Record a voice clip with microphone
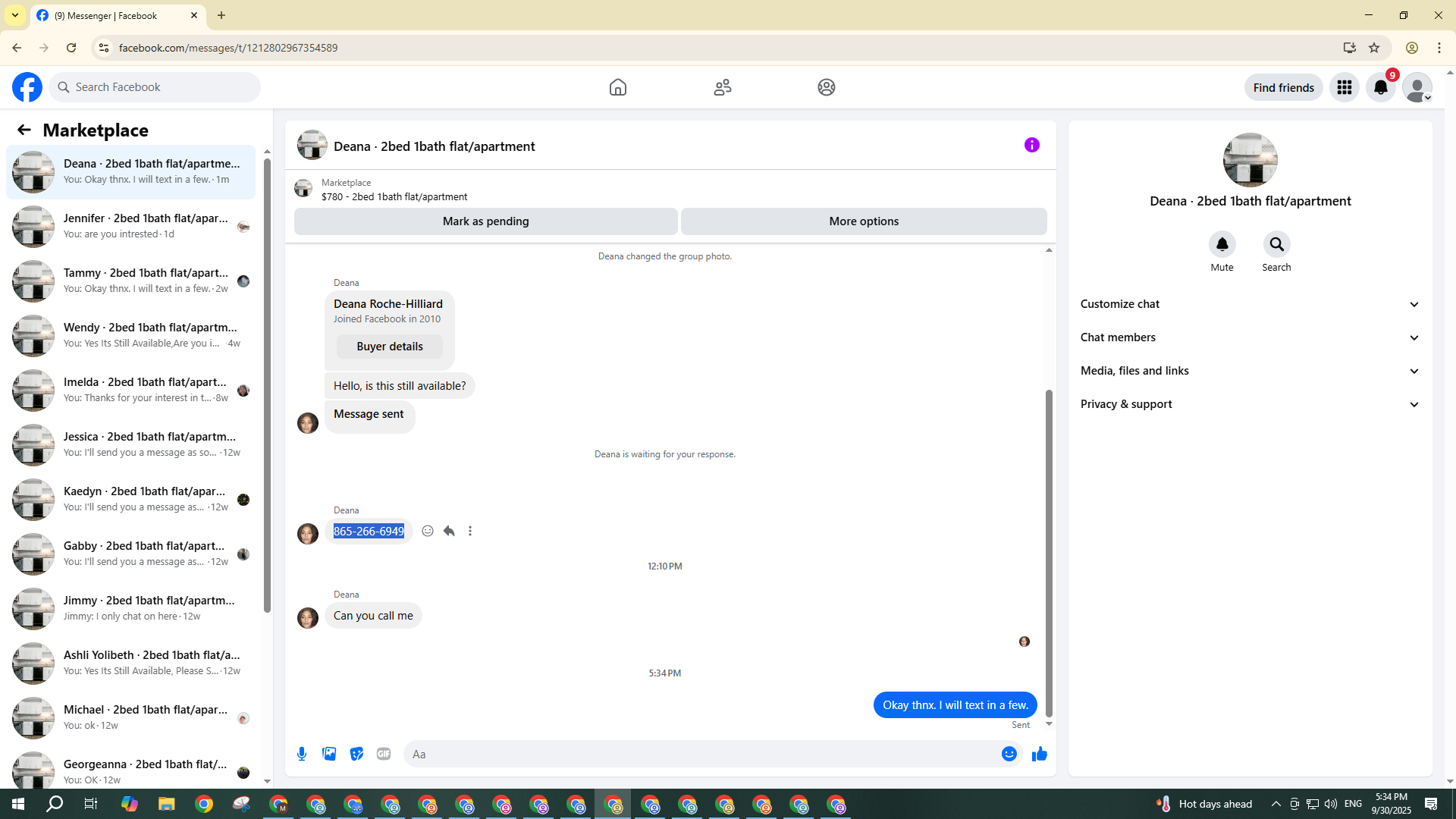 (x=302, y=754)
